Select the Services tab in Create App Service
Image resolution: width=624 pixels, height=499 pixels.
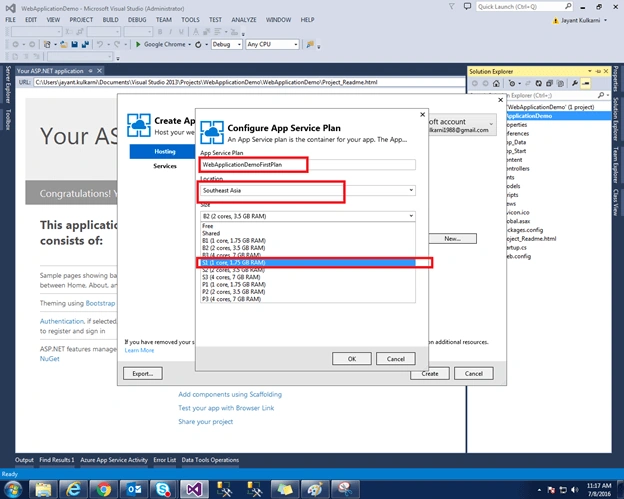coord(165,166)
